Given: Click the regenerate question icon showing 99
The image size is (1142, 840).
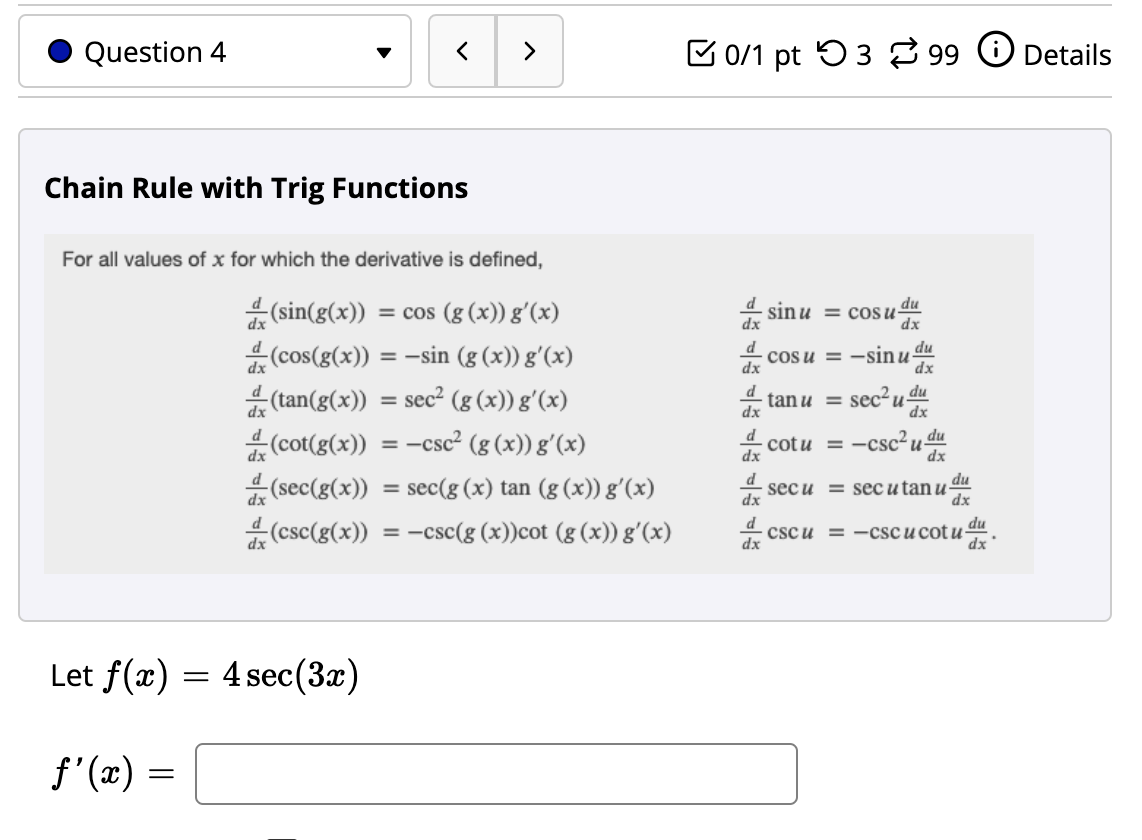Looking at the screenshot, I should pyautogui.click(x=903, y=52).
